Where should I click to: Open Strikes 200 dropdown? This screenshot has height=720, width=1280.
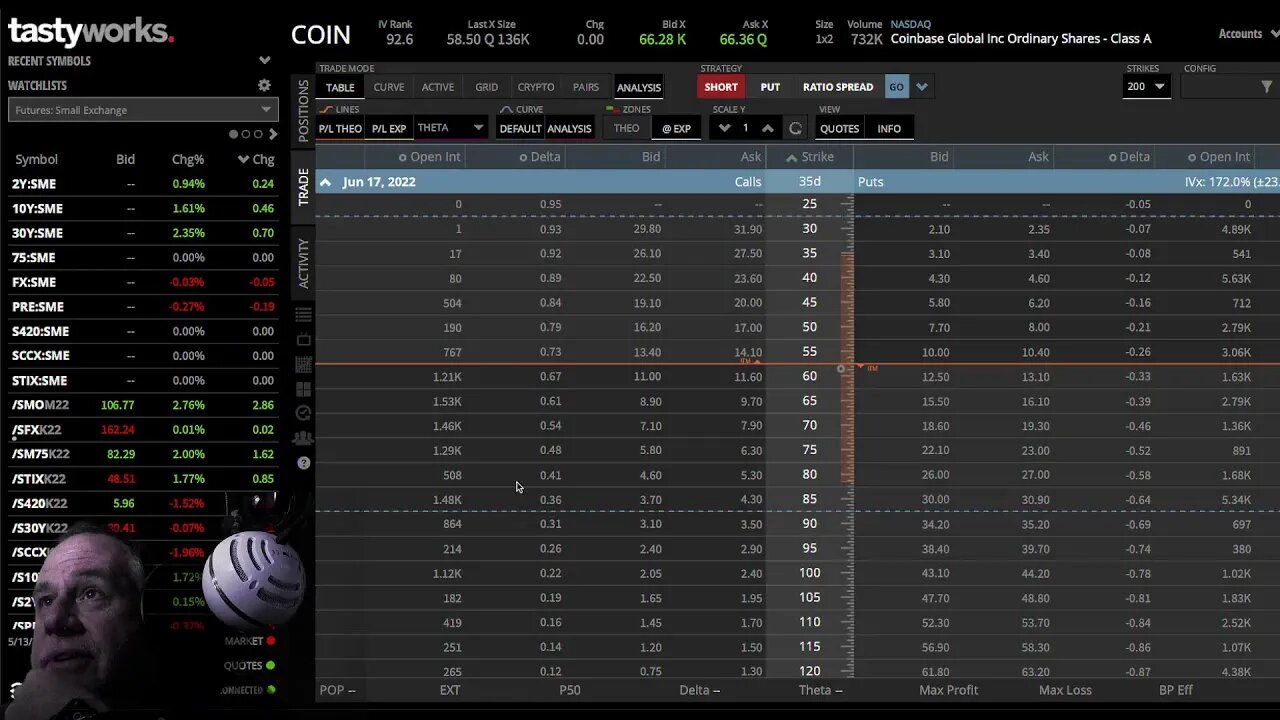[x=1146, y=87]
